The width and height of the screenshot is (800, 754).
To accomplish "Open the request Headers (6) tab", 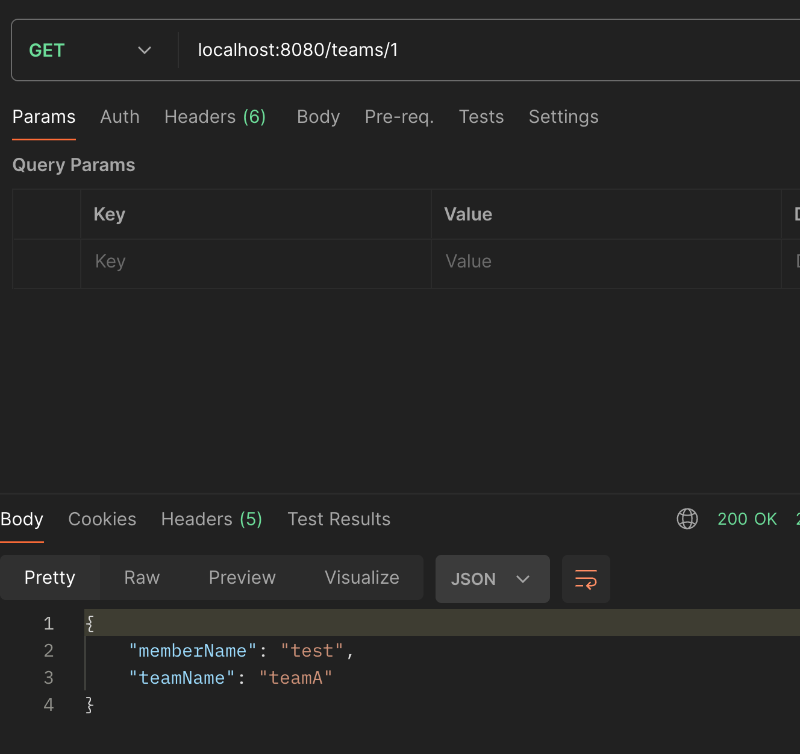I will pos(215,117).
